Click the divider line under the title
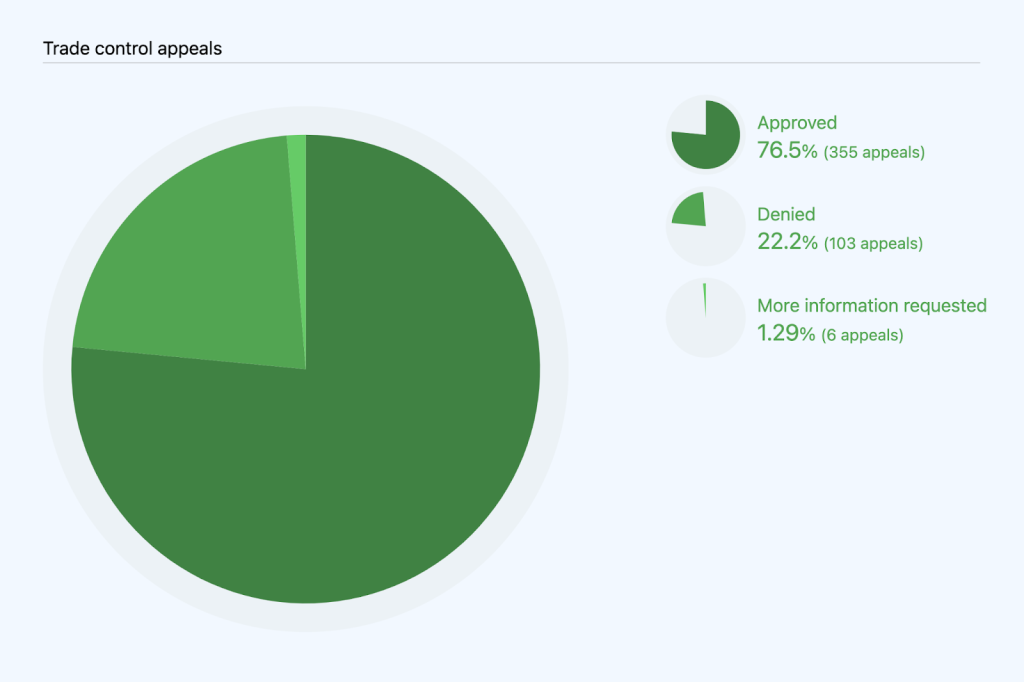 coord(511,63)
